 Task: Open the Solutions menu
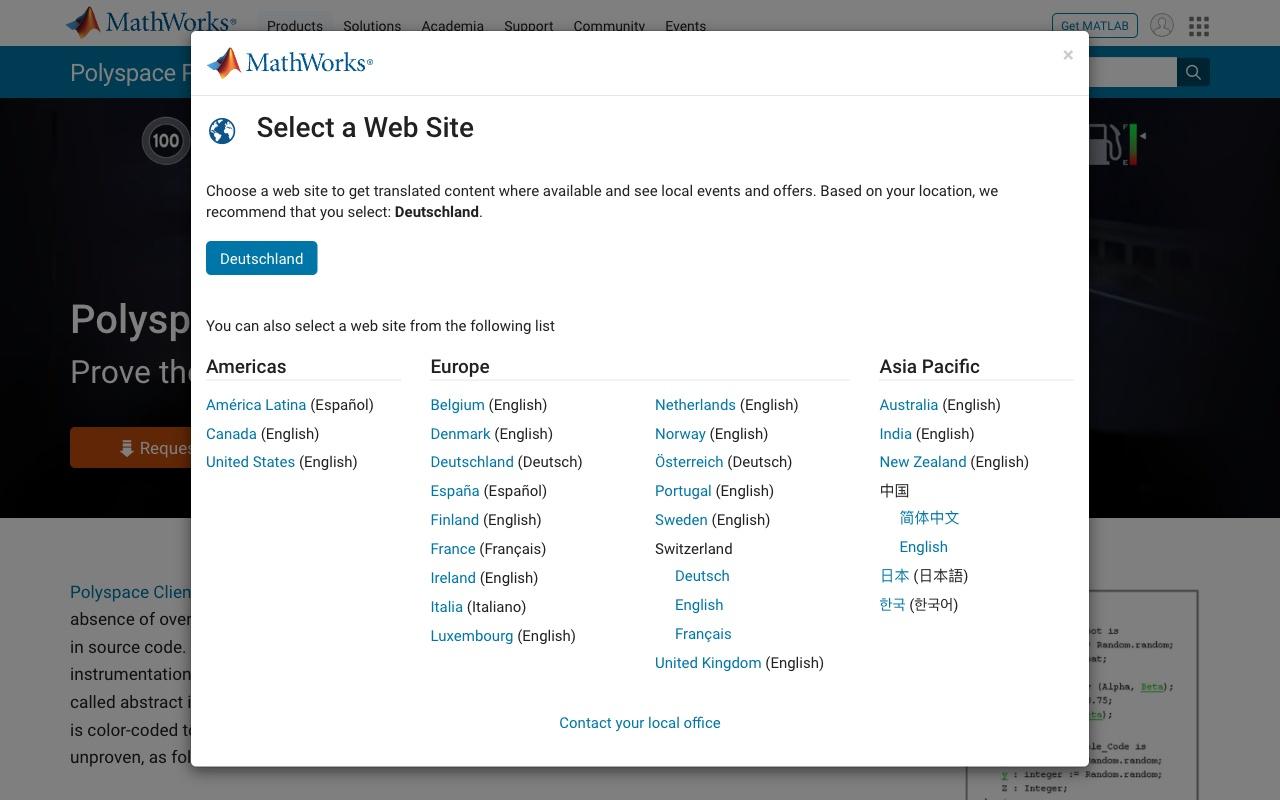[372, 26]
